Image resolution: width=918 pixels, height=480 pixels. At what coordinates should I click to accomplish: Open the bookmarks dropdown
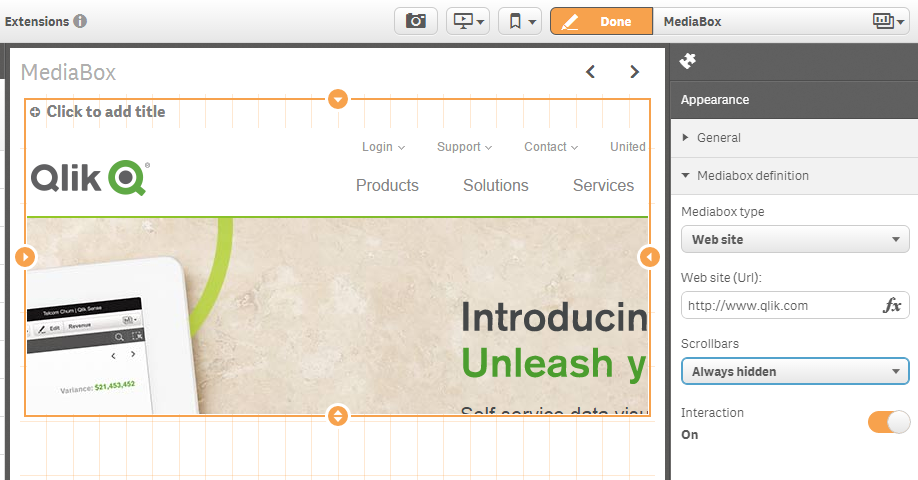coord(520,22)
